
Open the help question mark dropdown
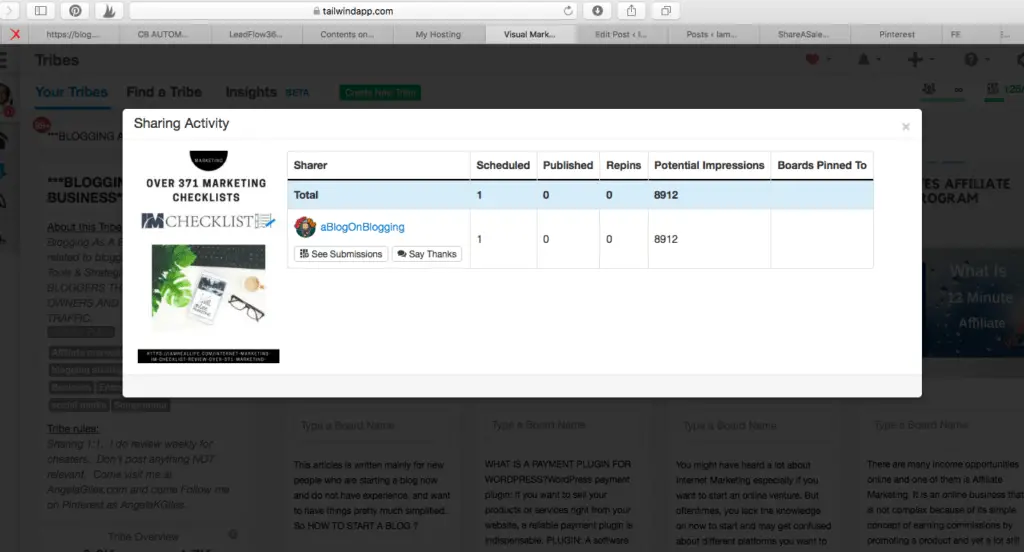[976, 59]
